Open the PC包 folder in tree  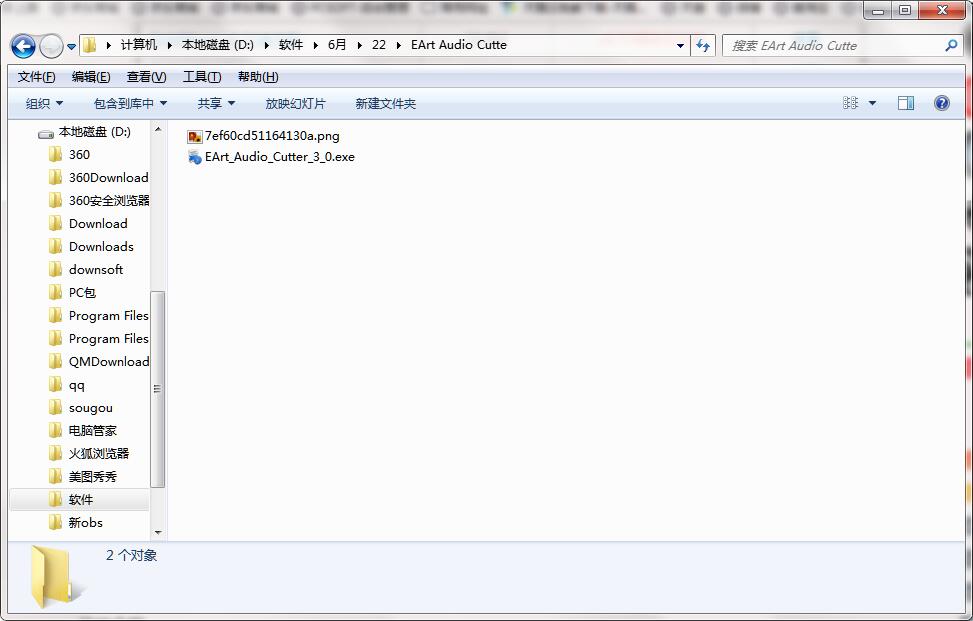coord(82,292)
